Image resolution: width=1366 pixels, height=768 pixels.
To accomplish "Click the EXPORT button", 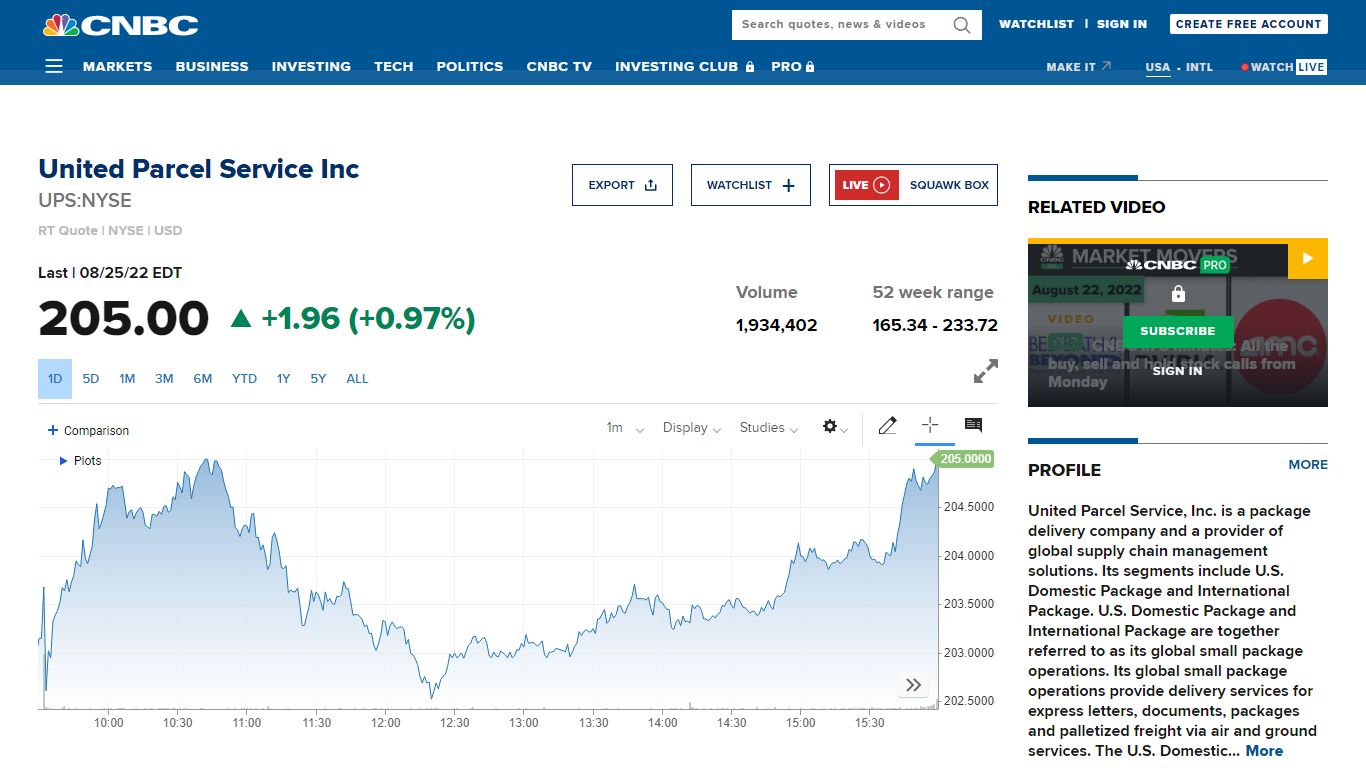I will [622, 185].
